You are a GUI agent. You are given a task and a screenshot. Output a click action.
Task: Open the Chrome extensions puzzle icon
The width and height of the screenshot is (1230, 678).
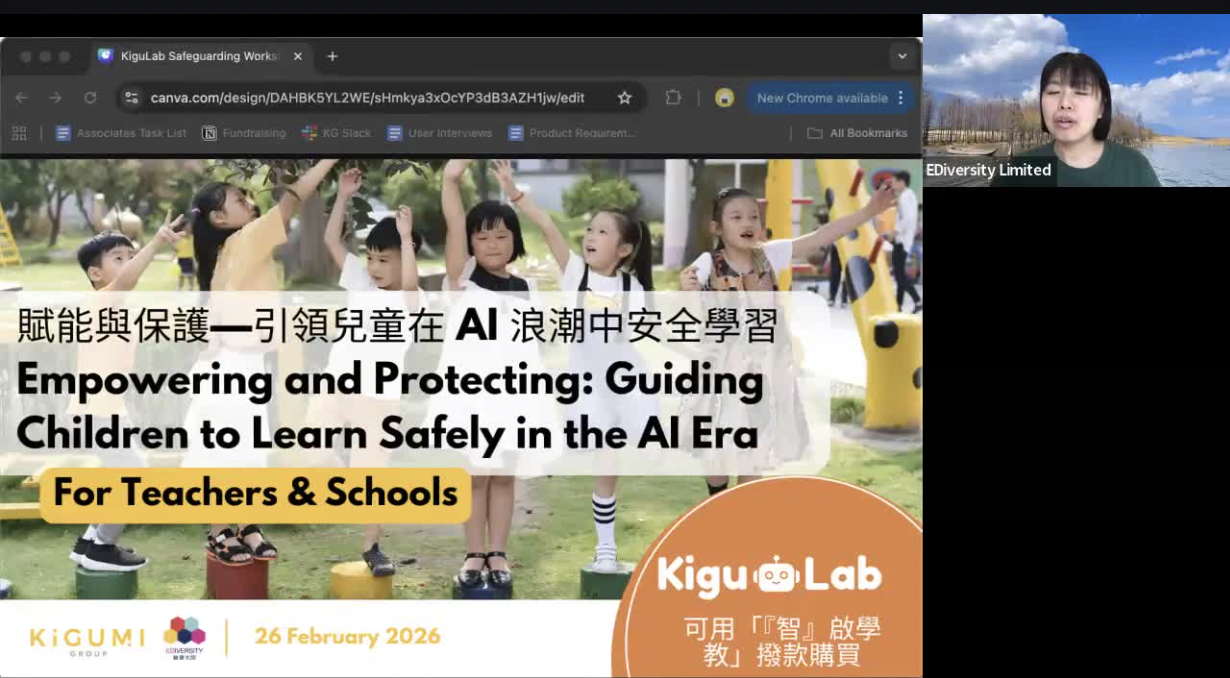point(672,97)
